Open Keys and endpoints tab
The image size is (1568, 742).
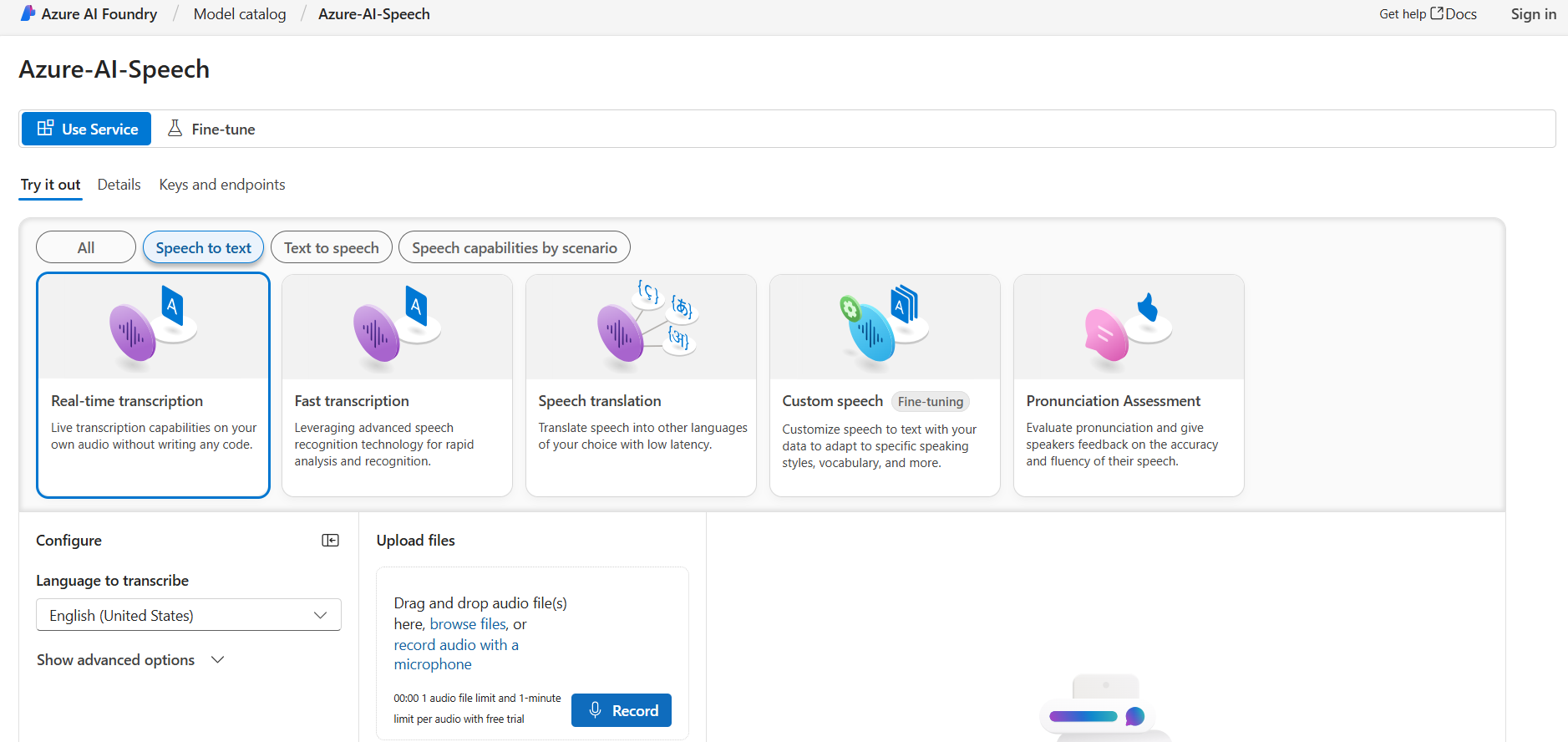(x=222, y=185)
